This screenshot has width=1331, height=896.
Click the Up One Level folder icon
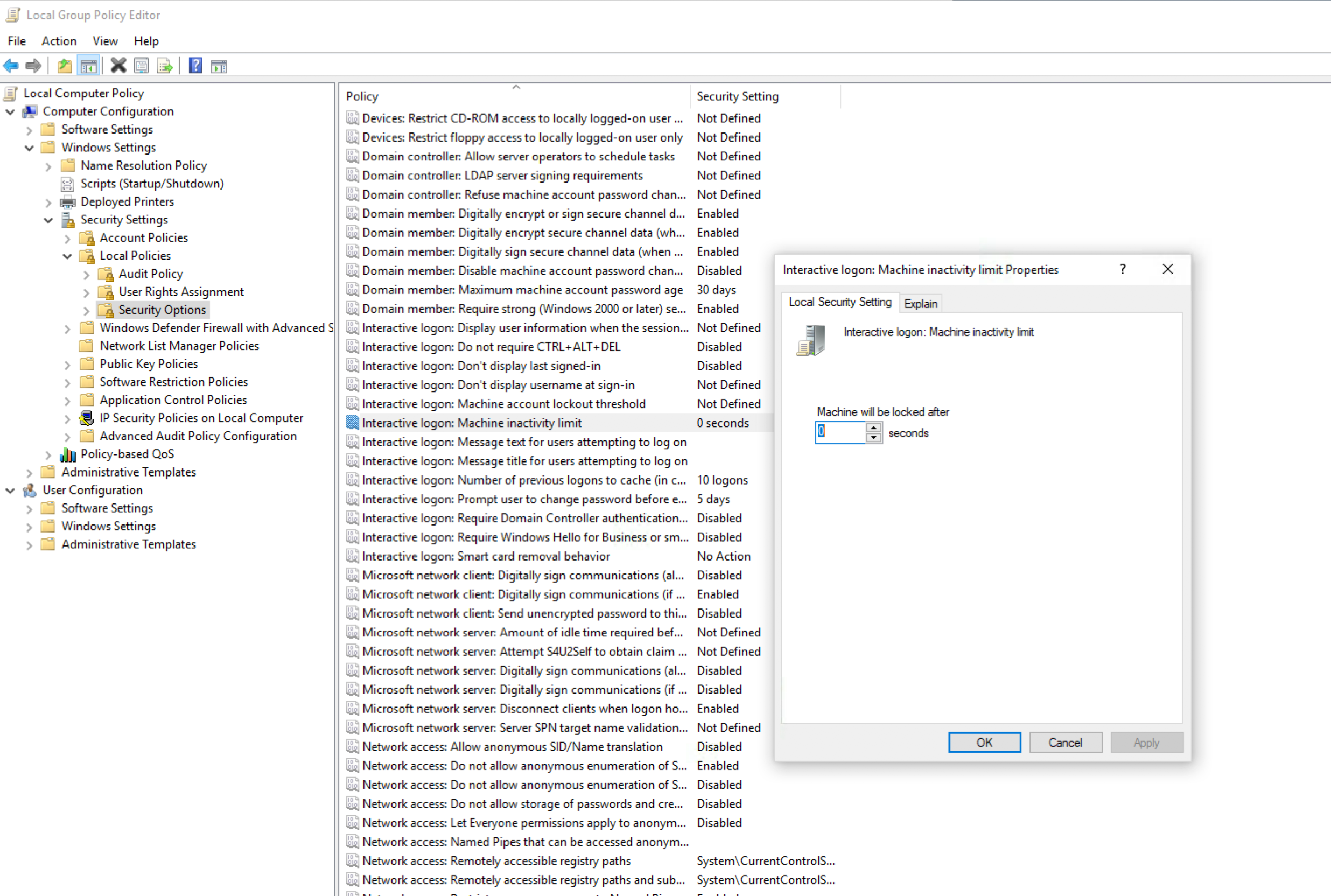tap(65, 66)
